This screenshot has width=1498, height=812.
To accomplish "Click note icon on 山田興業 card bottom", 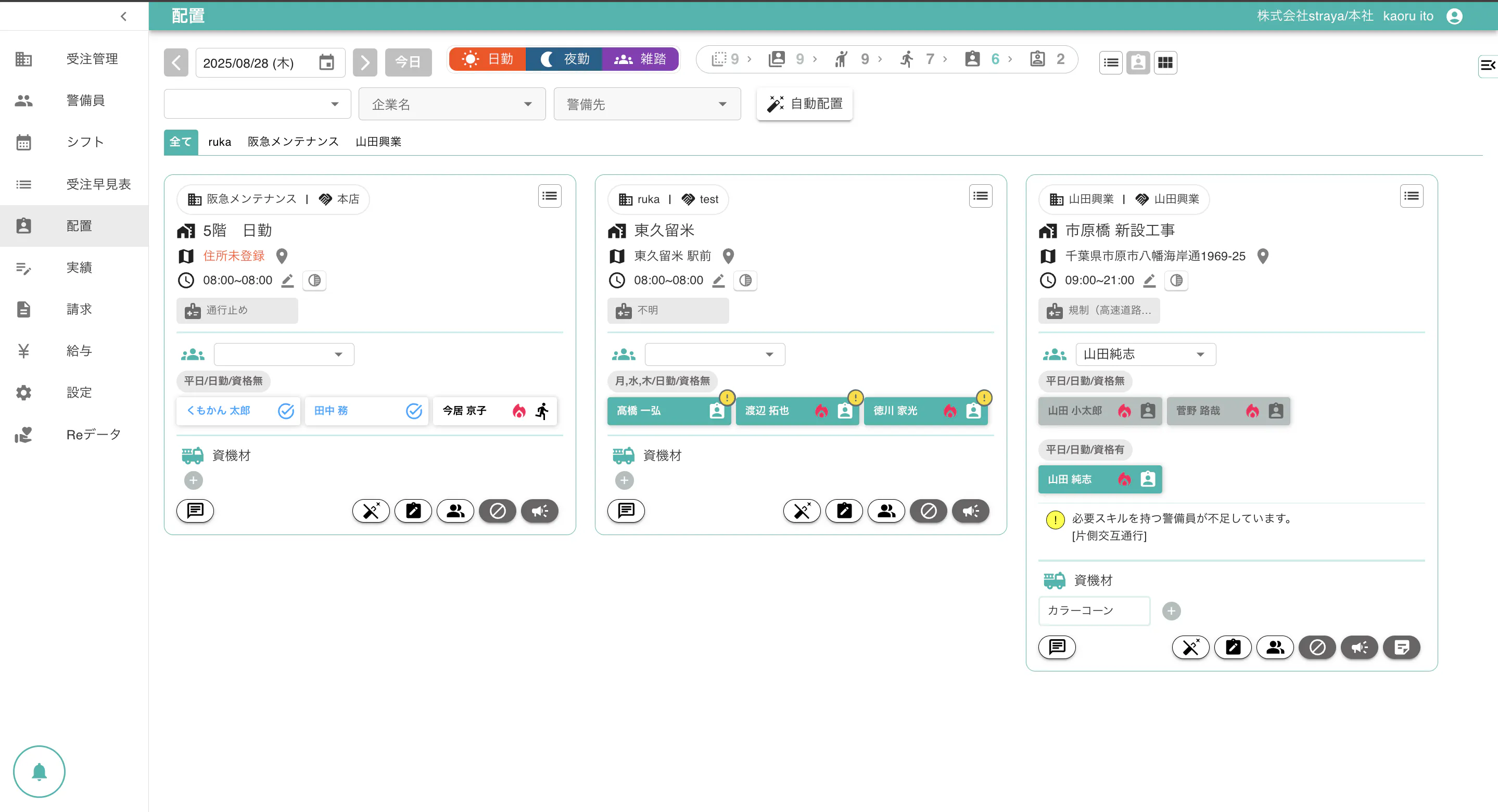I will pyautogui.click(x=1401, y=647).
